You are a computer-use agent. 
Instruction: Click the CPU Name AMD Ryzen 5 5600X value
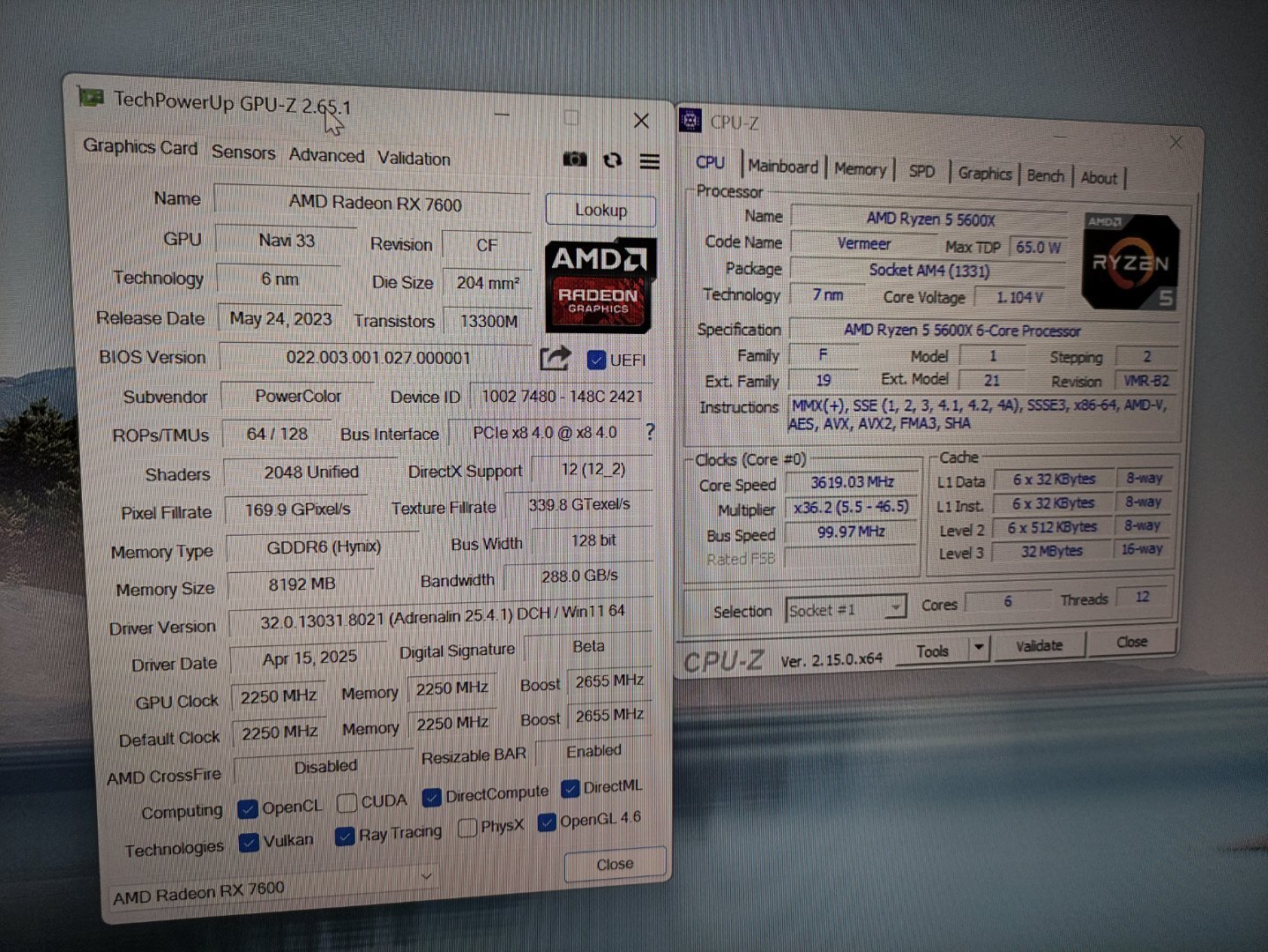point(929,219)
